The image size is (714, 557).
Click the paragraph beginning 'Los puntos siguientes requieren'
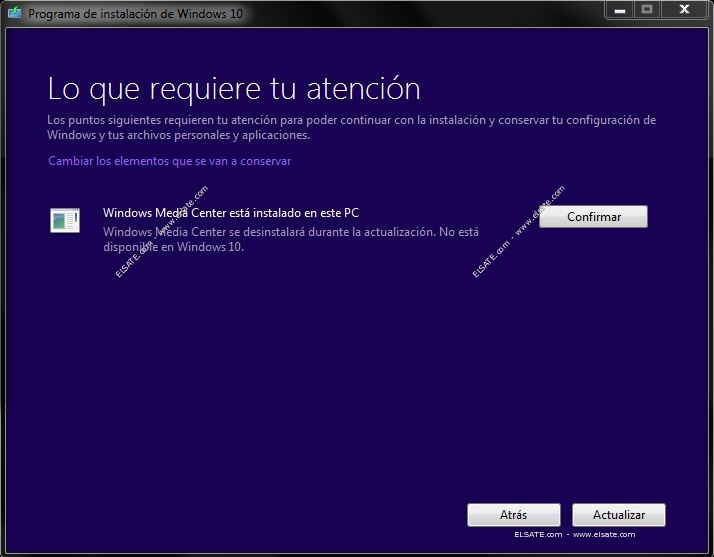(x=352, y=128)
